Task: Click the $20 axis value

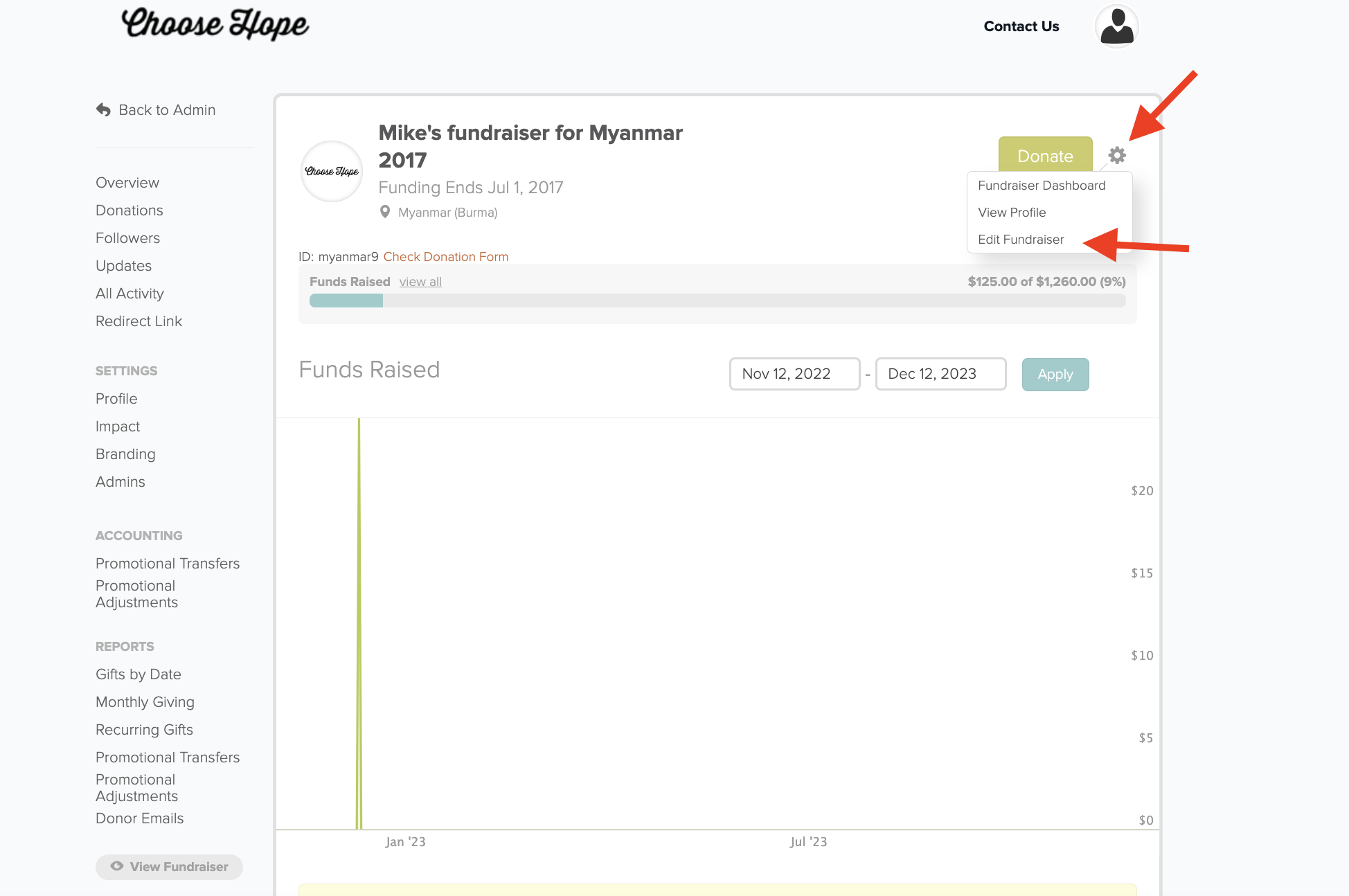Action: click(x=1142, y=491)
